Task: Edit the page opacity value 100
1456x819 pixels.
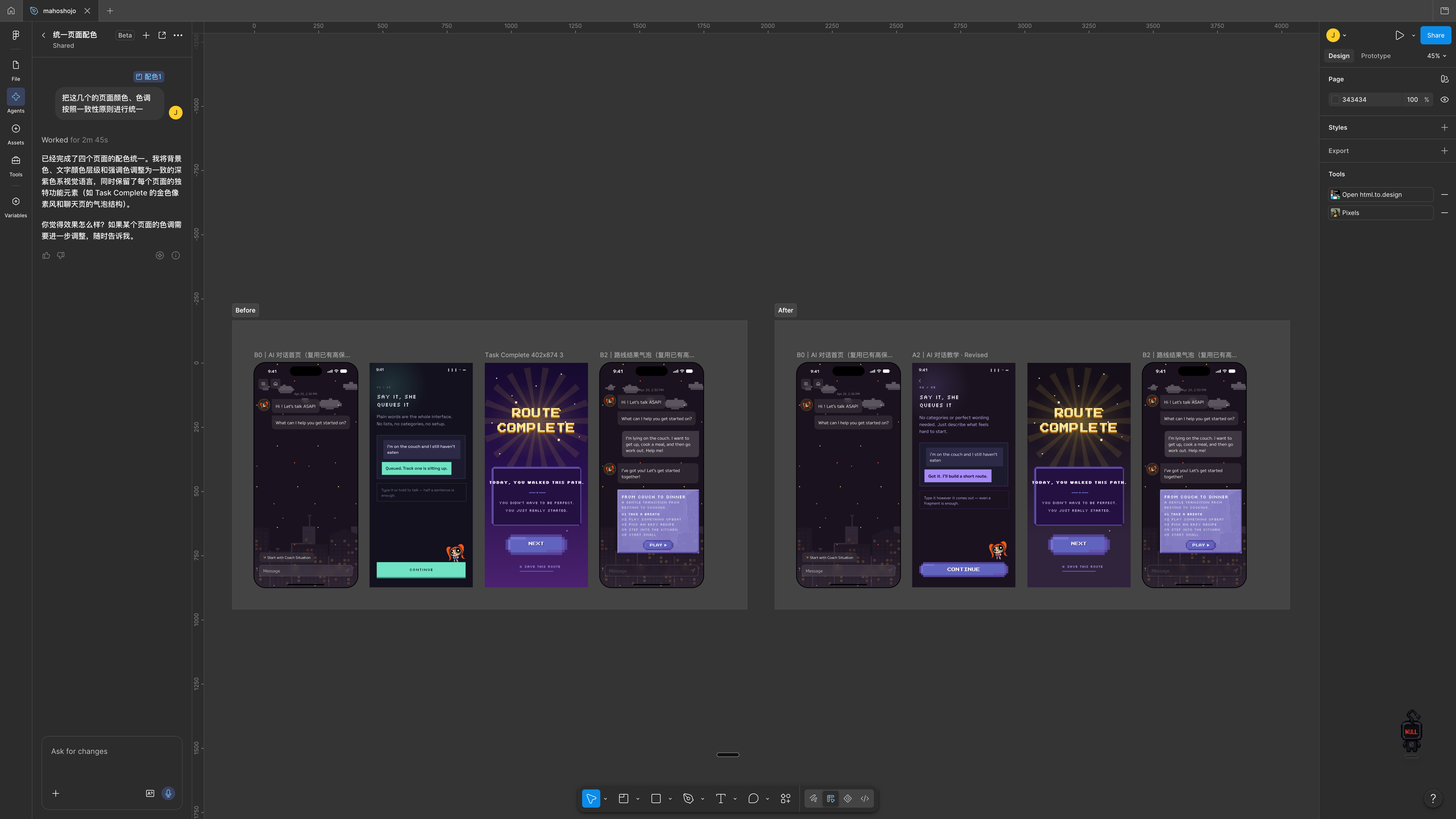Action: [1412, 100]
